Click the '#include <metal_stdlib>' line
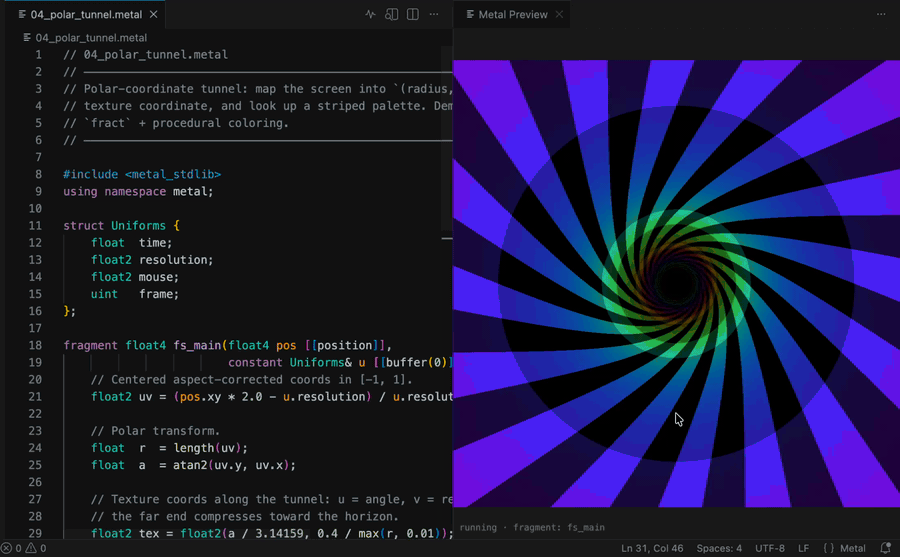The height and width of the screenshot is (557, 900). (142, 175)
